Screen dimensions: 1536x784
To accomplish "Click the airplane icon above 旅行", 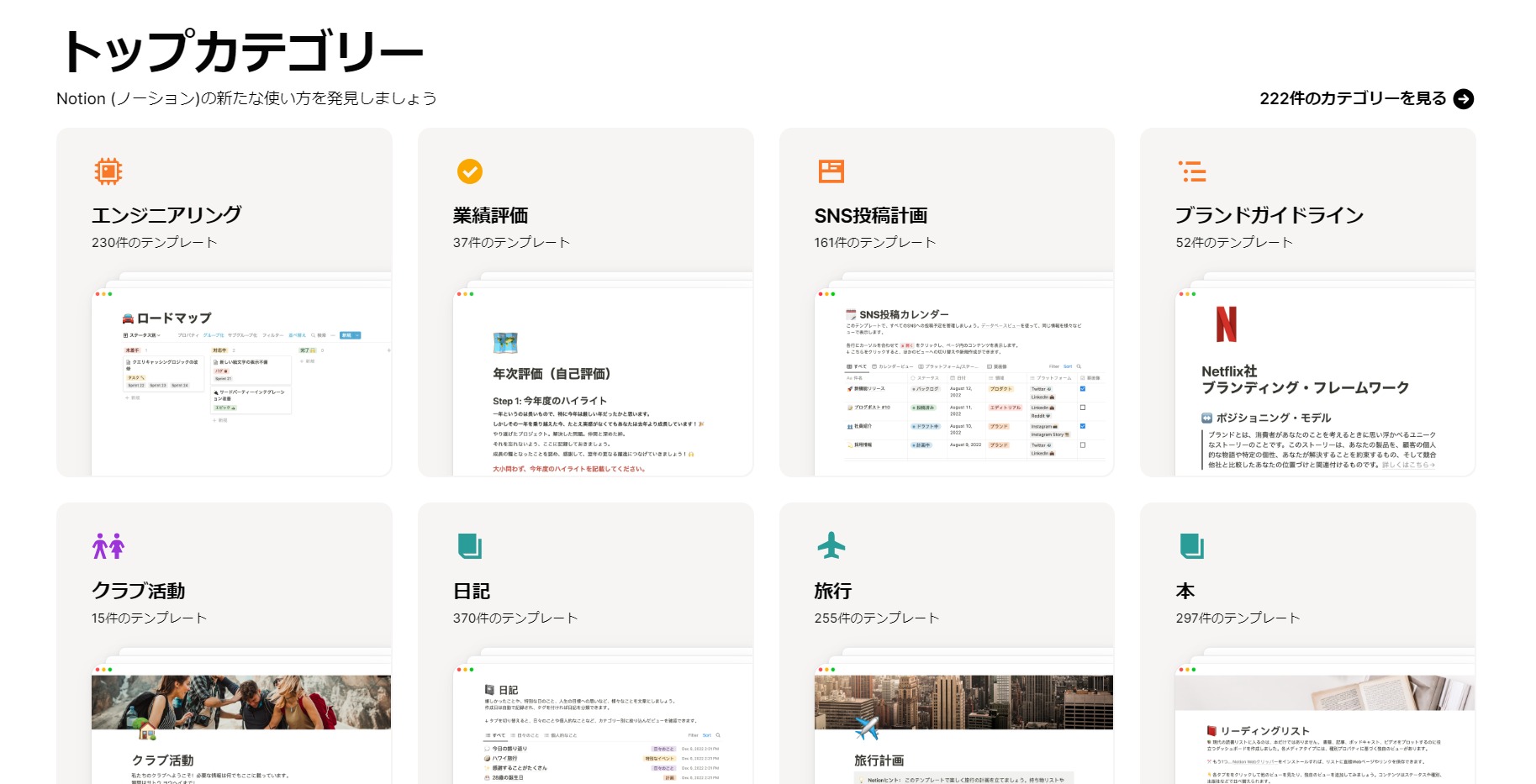I will point(831,546).
